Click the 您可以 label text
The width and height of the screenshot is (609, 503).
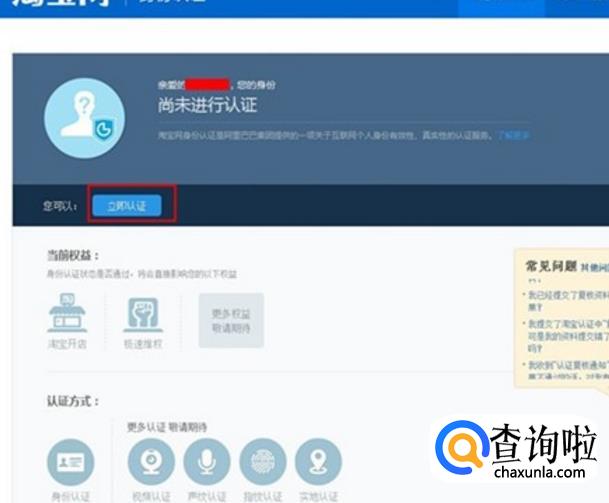(60, 206)
